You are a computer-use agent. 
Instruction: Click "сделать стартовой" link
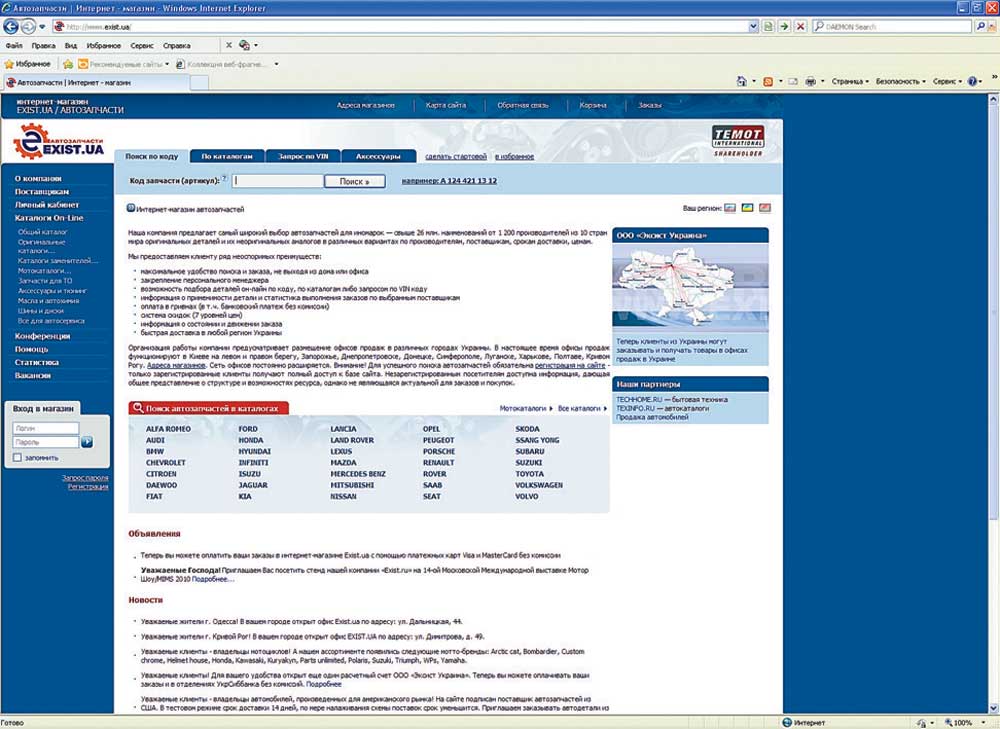[x=456, y=156]
